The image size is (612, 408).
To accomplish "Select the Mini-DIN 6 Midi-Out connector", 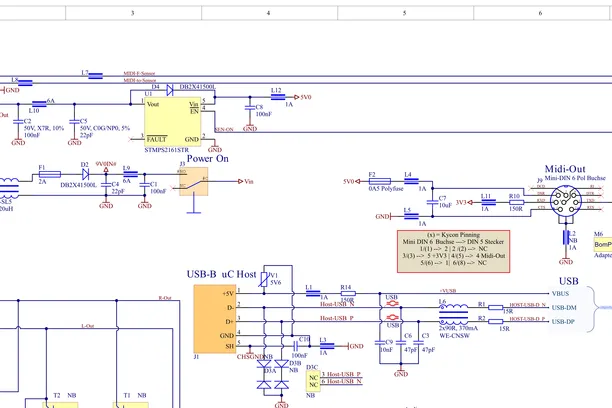I will coord(563,201).
